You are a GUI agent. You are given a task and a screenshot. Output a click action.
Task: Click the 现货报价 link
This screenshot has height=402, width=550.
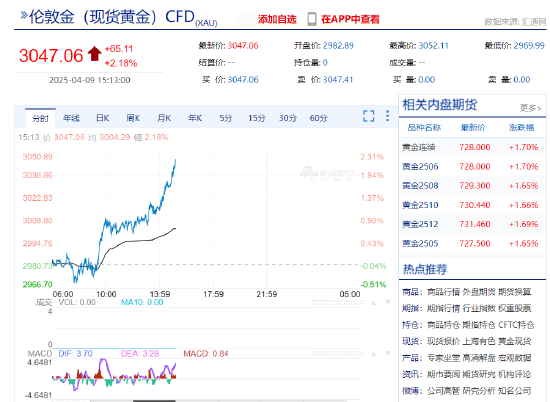pyautogui.click(x=443, y=341)
